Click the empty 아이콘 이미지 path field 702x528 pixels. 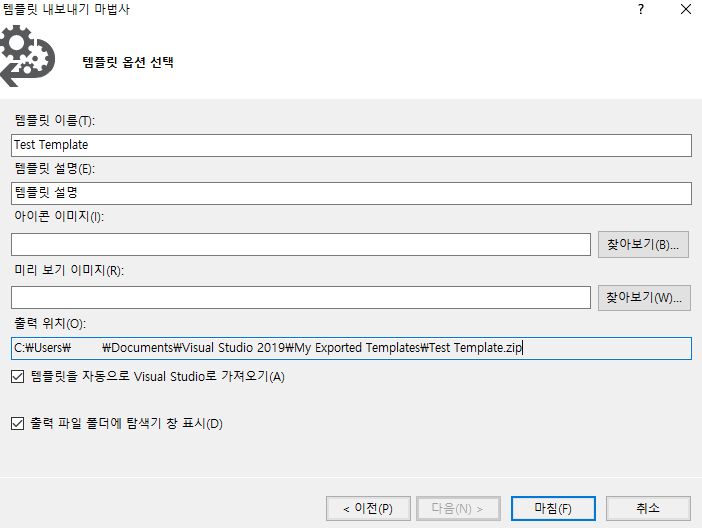[x=301, y=245]
